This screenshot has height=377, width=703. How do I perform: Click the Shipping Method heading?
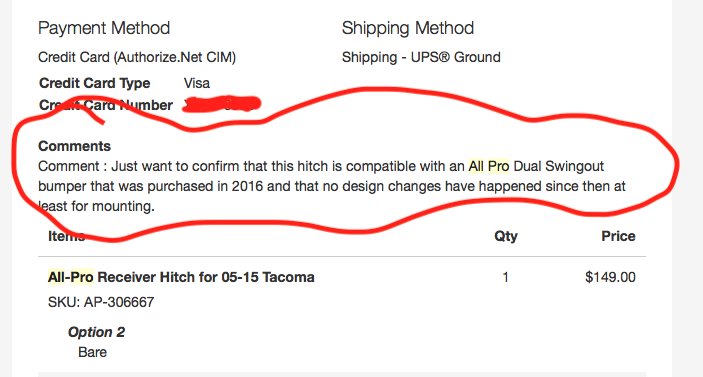point(408,28)
